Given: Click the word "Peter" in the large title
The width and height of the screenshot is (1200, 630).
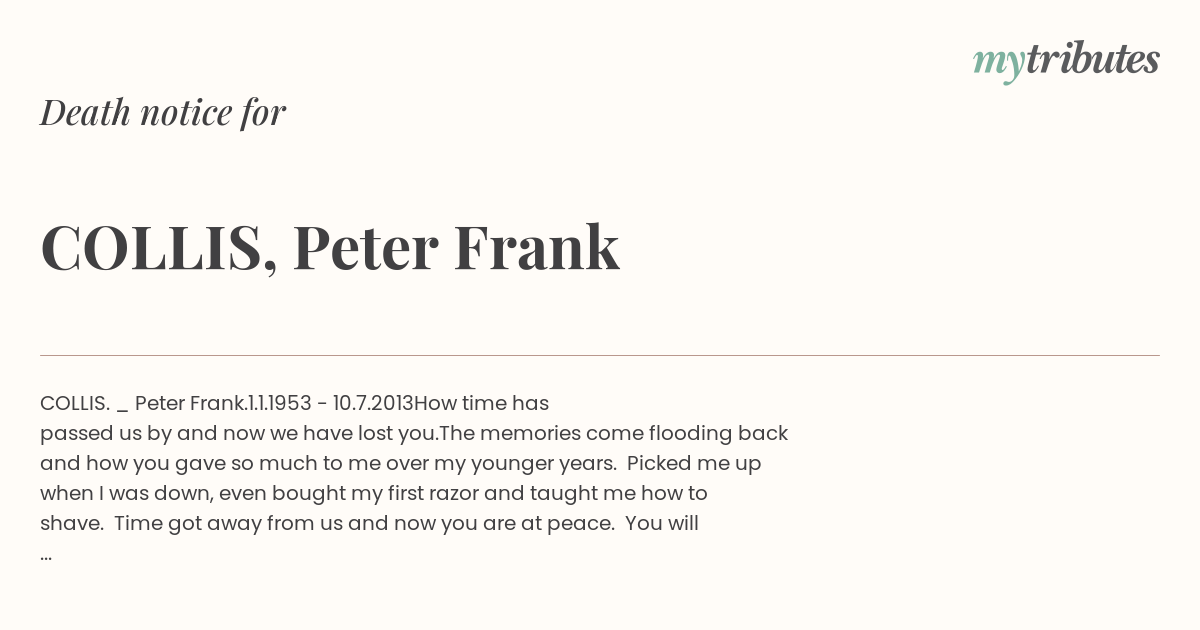Looking at the screenshot, I should (x=366, y=247).
